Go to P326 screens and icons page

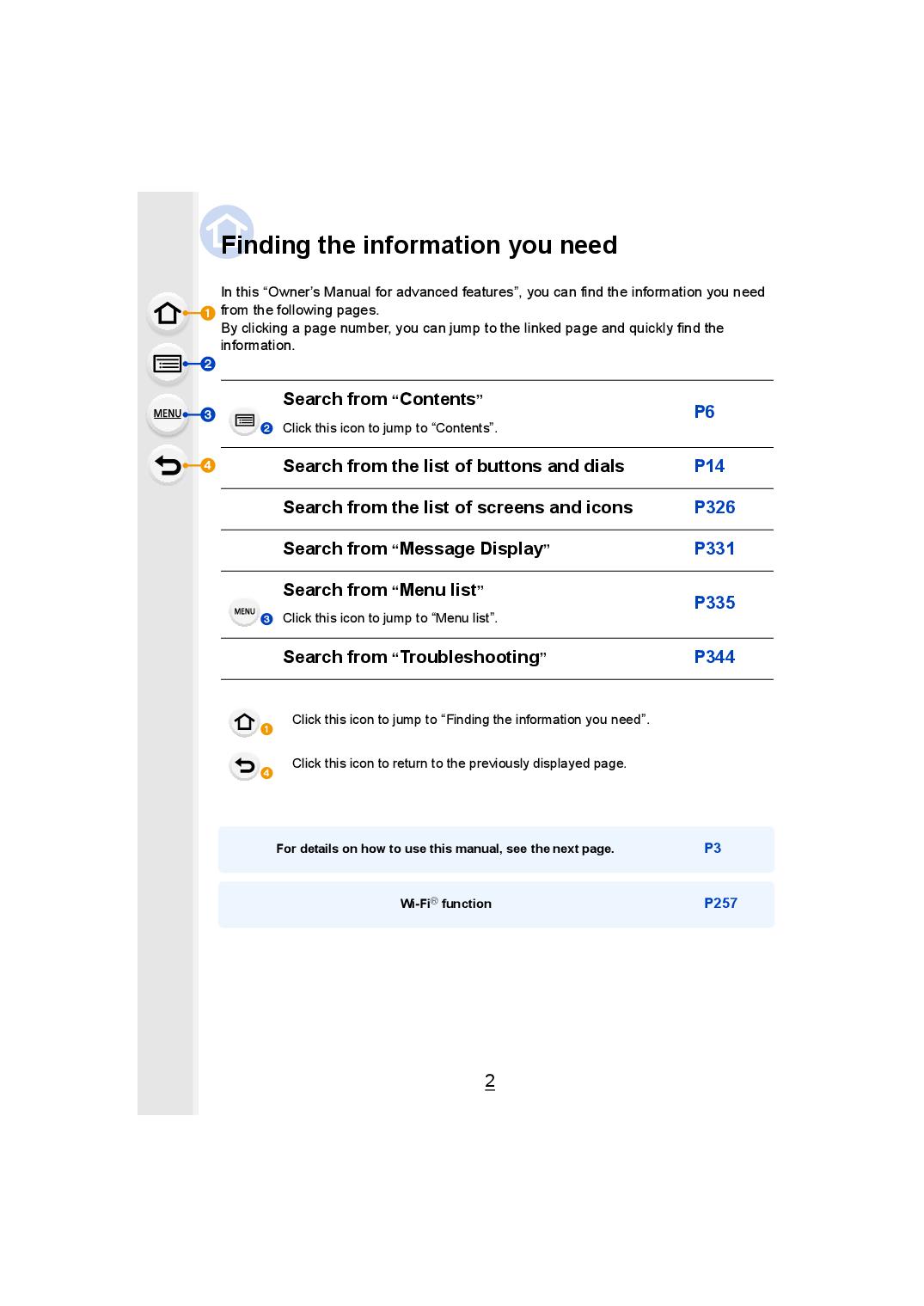click(714, 507)
